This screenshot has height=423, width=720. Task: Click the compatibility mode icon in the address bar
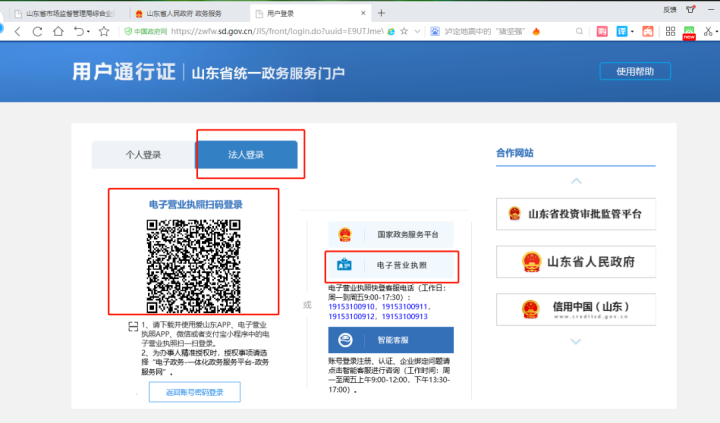[x=391, y=31]
